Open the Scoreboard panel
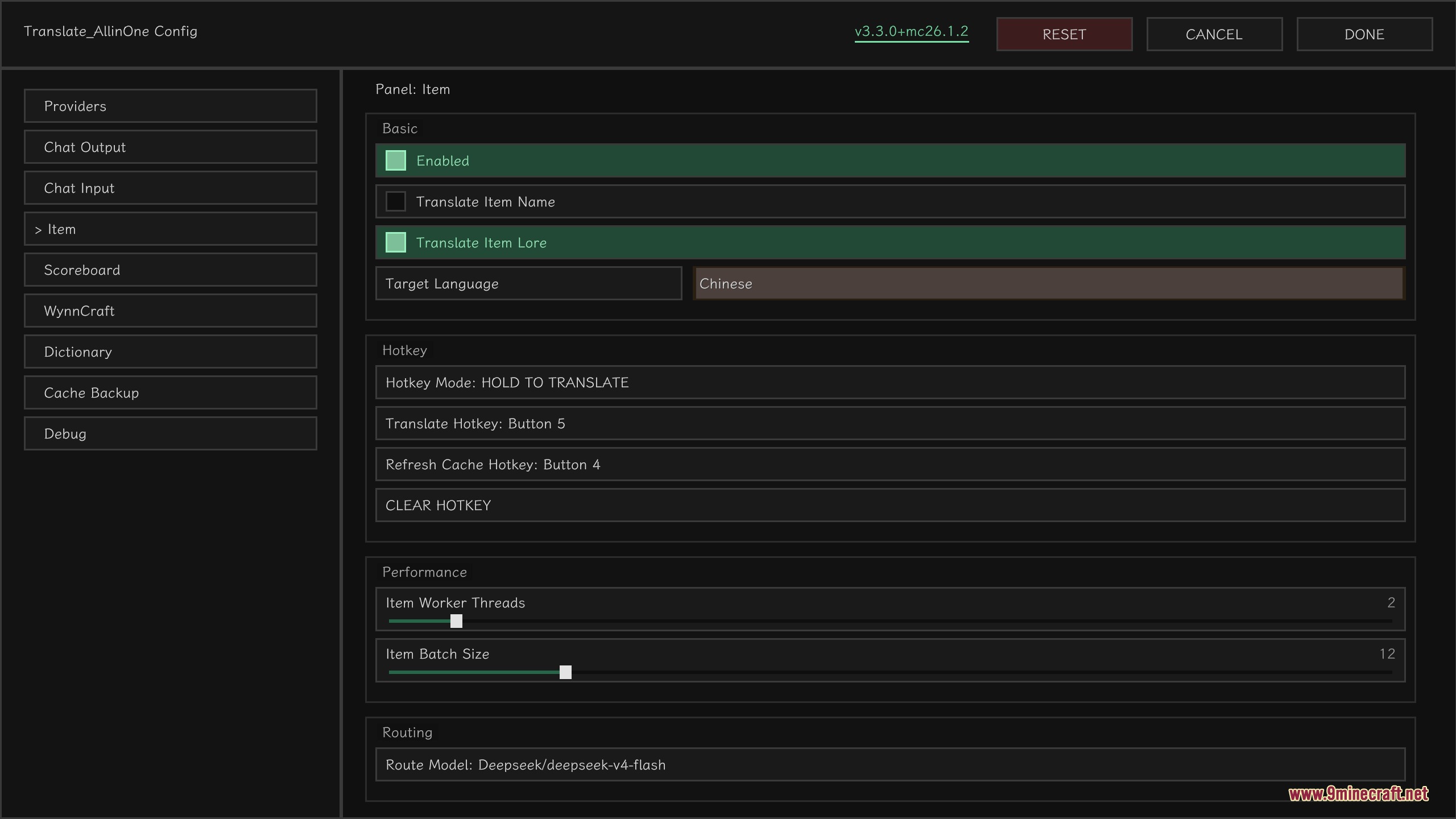This screenshot has width=1456, height=819. (x=170, y=270)
